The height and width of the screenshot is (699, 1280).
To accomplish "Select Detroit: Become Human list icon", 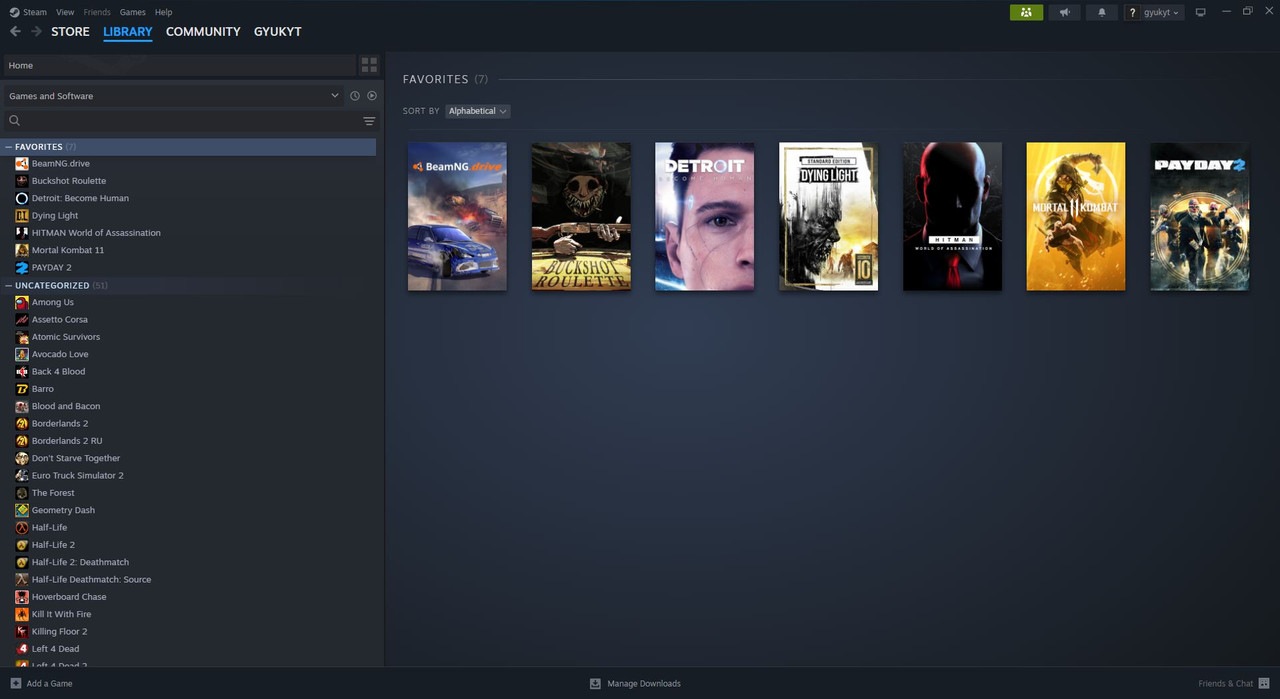I will coord(22,198).
